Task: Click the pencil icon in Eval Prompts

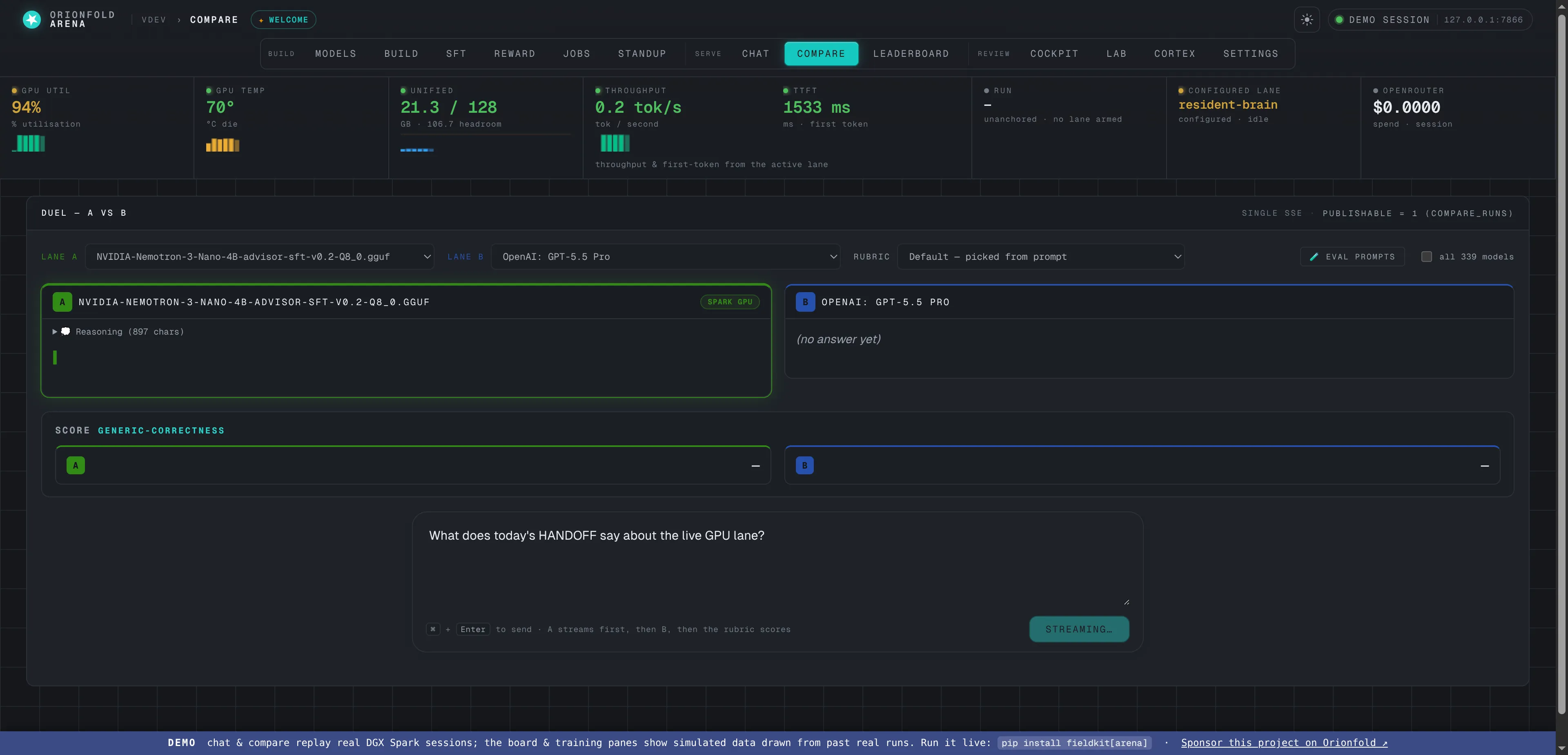Action: pyautogui.click(x=1314, y=257)
